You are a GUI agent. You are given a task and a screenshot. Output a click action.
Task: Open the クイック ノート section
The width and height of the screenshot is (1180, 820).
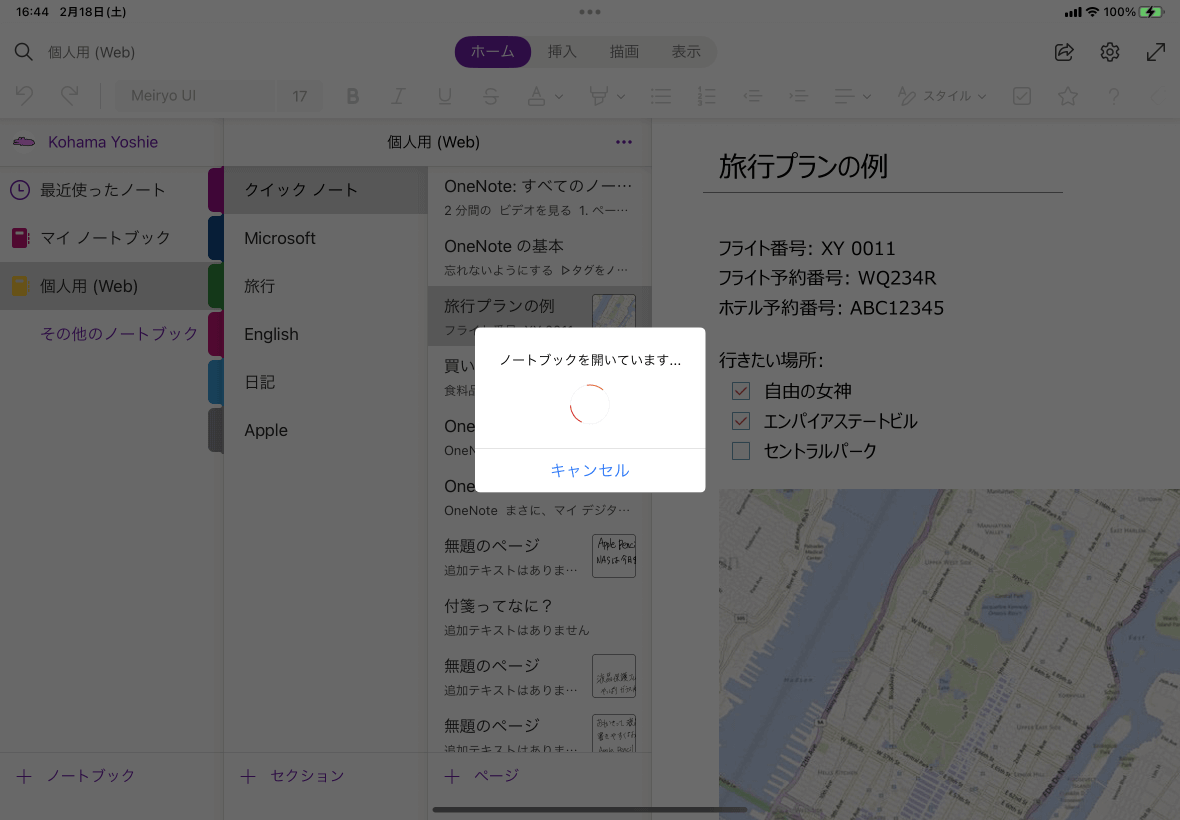pyautogui.click(x=325, y=190)
